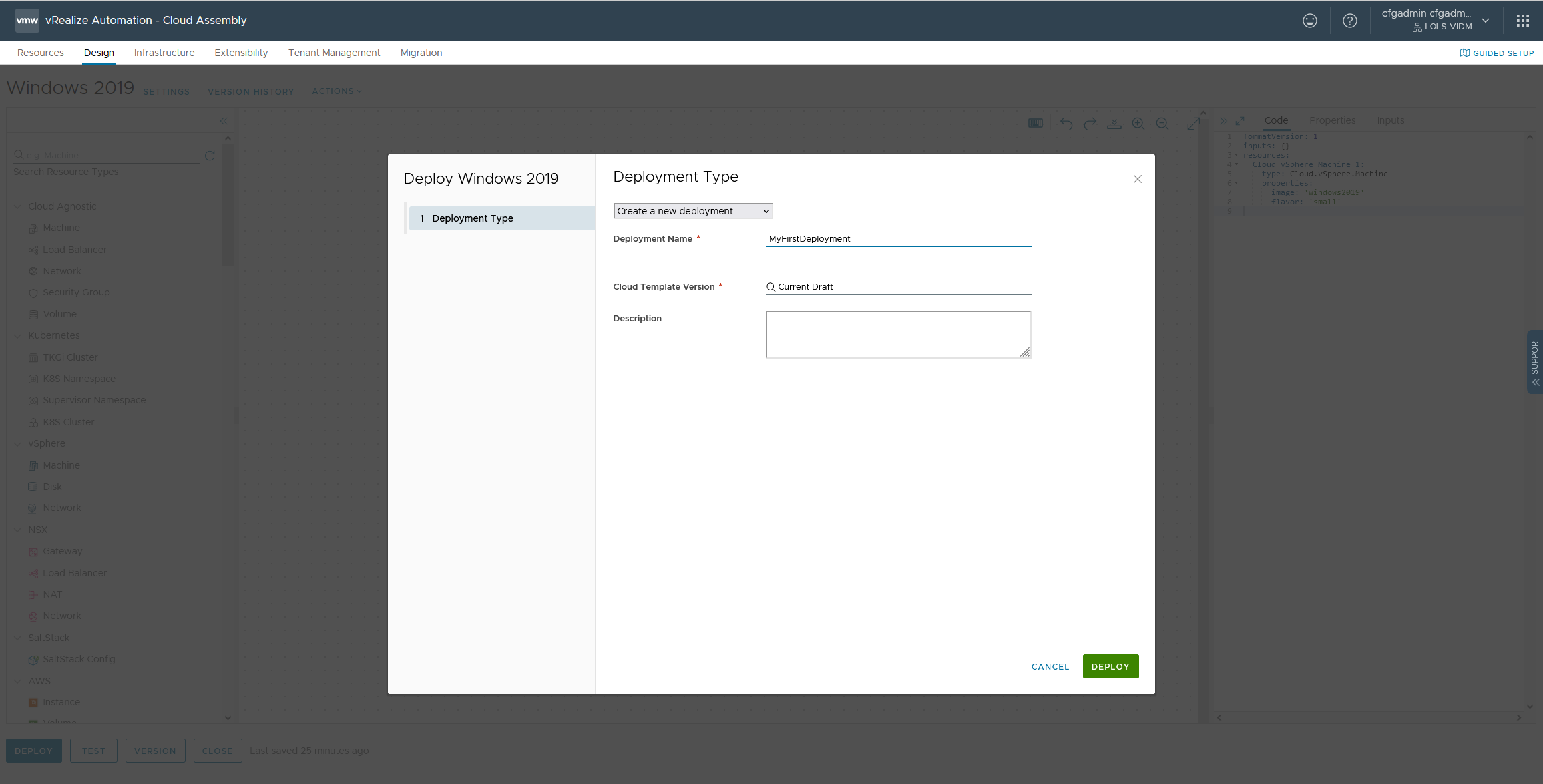
Task: Collapse the resource types panel
Action: pos(224,121)
